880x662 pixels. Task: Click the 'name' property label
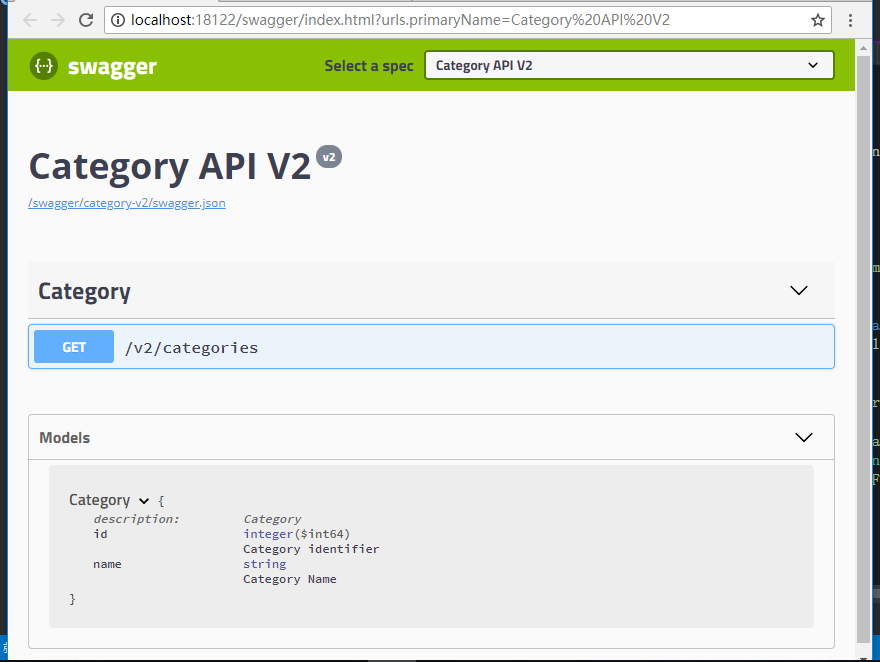point(107,564)
